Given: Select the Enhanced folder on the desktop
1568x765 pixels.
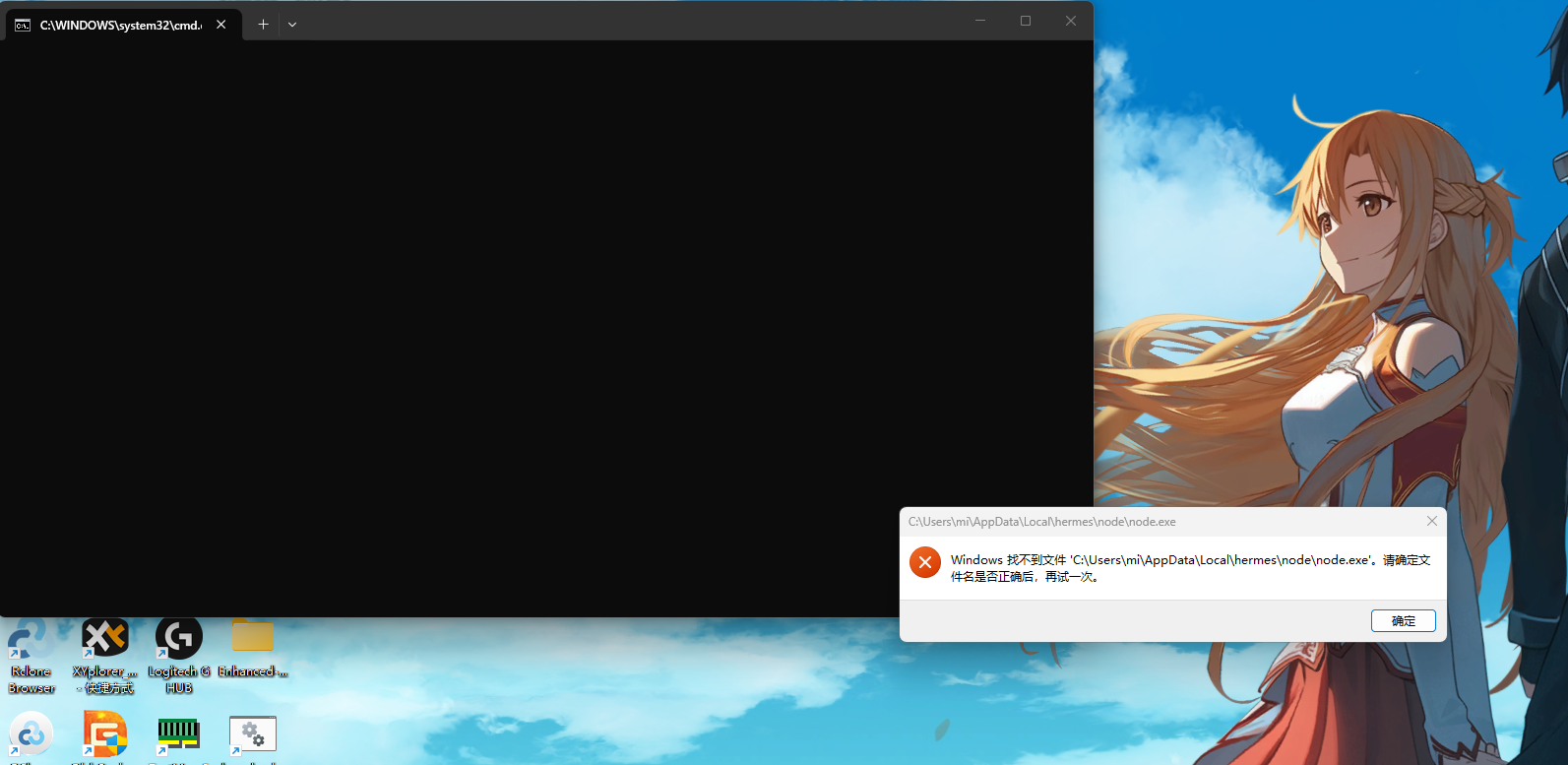Looking at the screenshot, I should pos(253,649).
